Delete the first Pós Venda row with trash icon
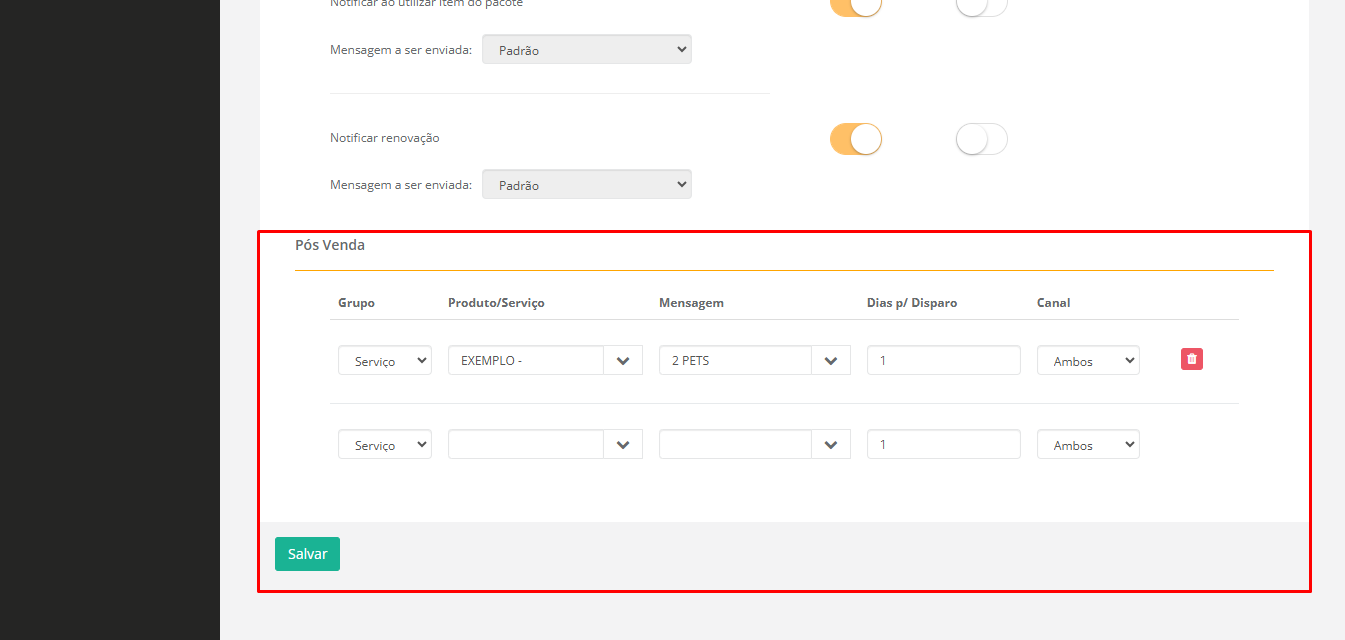The image size is (1345, 640). point(1191,359)
